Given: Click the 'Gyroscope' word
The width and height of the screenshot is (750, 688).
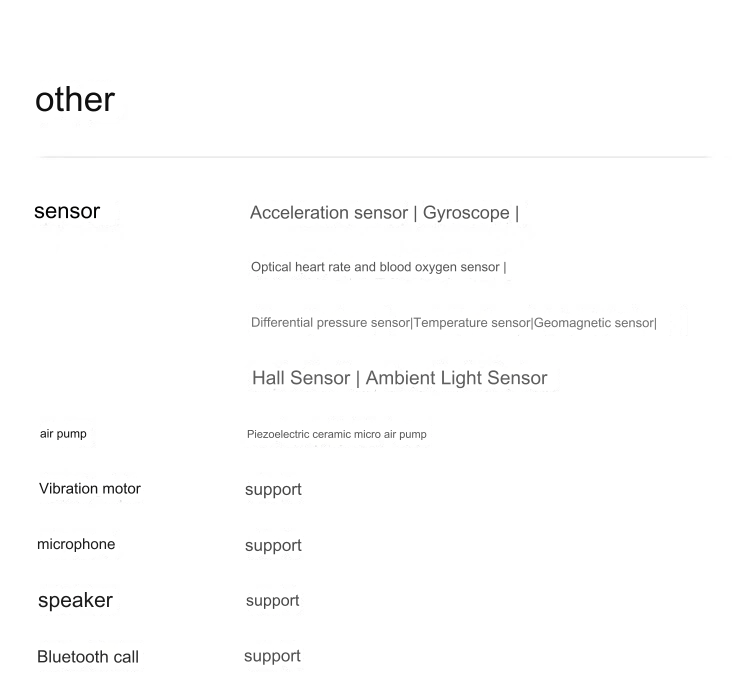Looking at the screenshot, I should tap(466, 212).
